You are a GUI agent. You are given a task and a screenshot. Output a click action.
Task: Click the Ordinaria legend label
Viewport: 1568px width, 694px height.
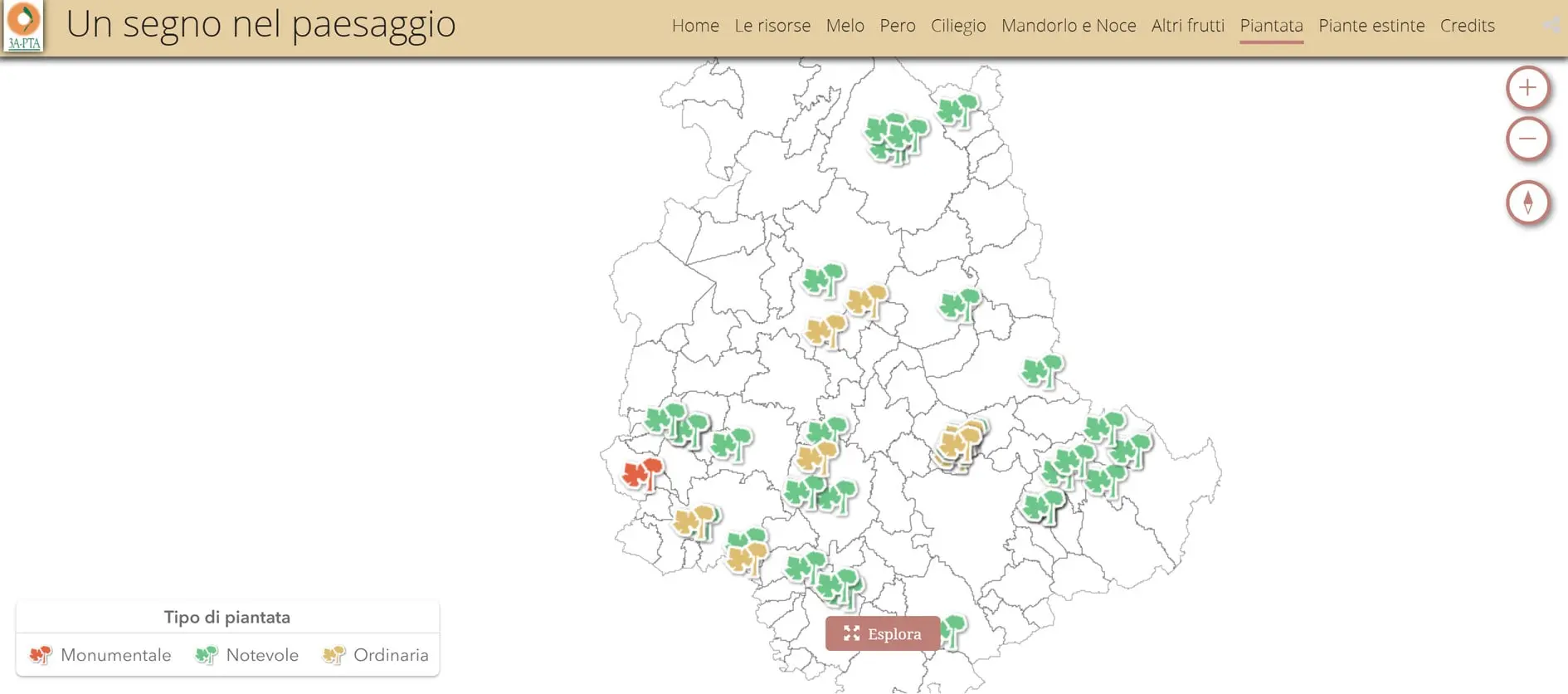391,655
